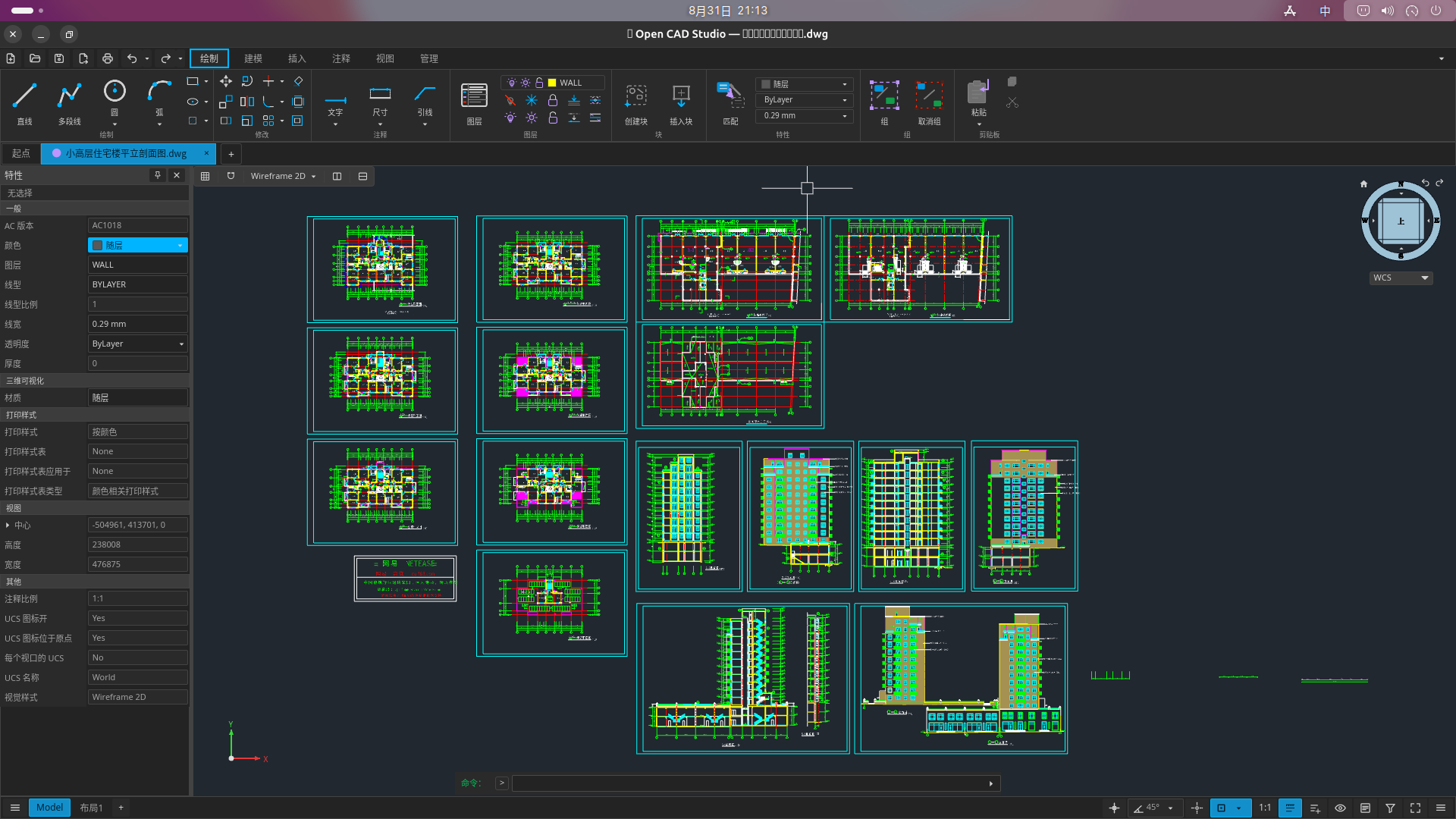Click the 插入块 insert block icon

[681, 102]
